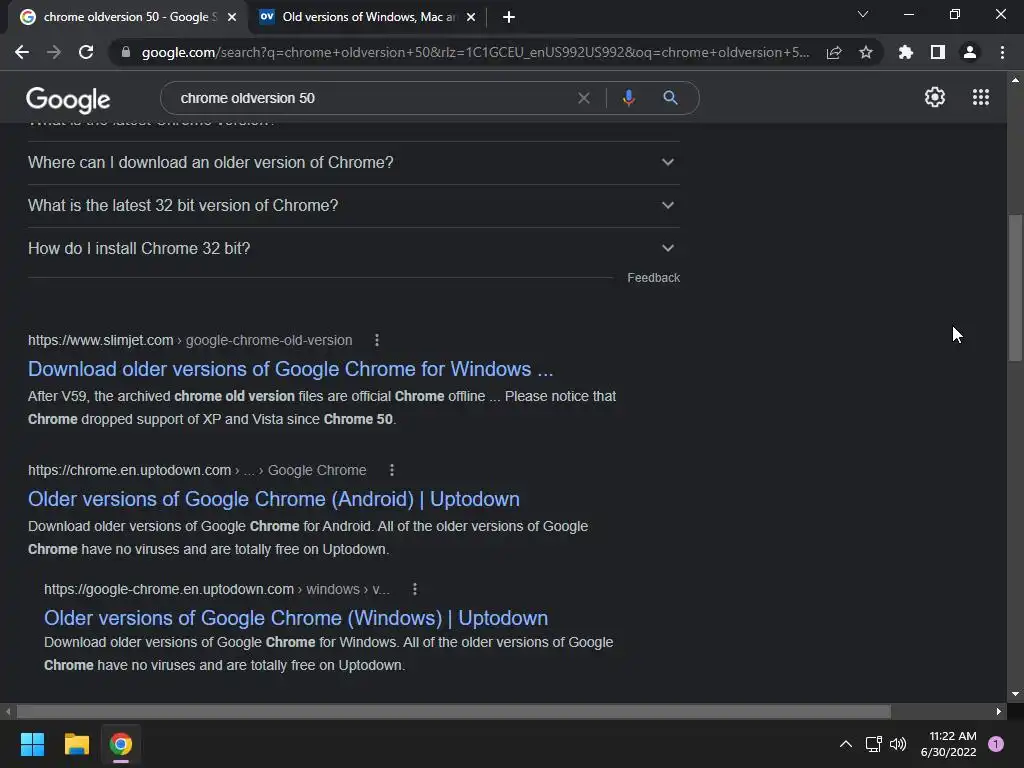Open 'Older versions of Google Chrome (Windows)' link
1024x768 pixels.
(296, 618)
